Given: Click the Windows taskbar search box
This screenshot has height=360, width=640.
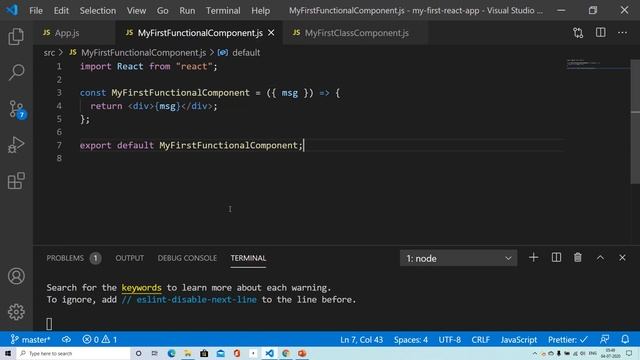Looking at the screenshot, I should pos(73,353).
